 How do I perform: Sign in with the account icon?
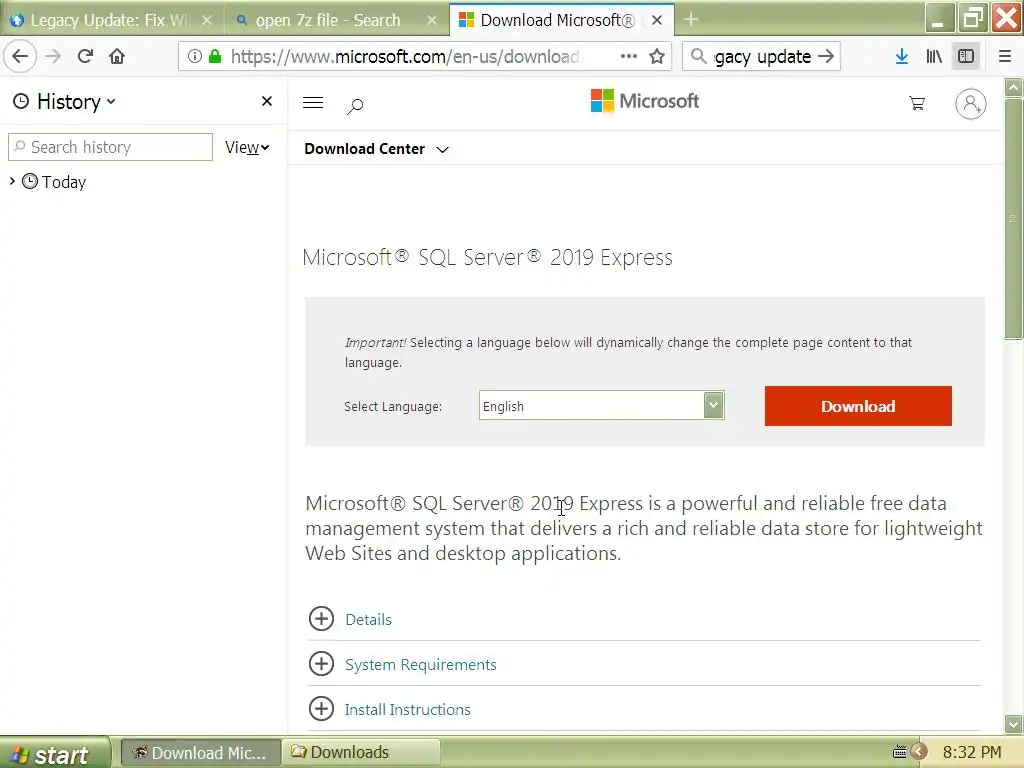click(970, 104)
